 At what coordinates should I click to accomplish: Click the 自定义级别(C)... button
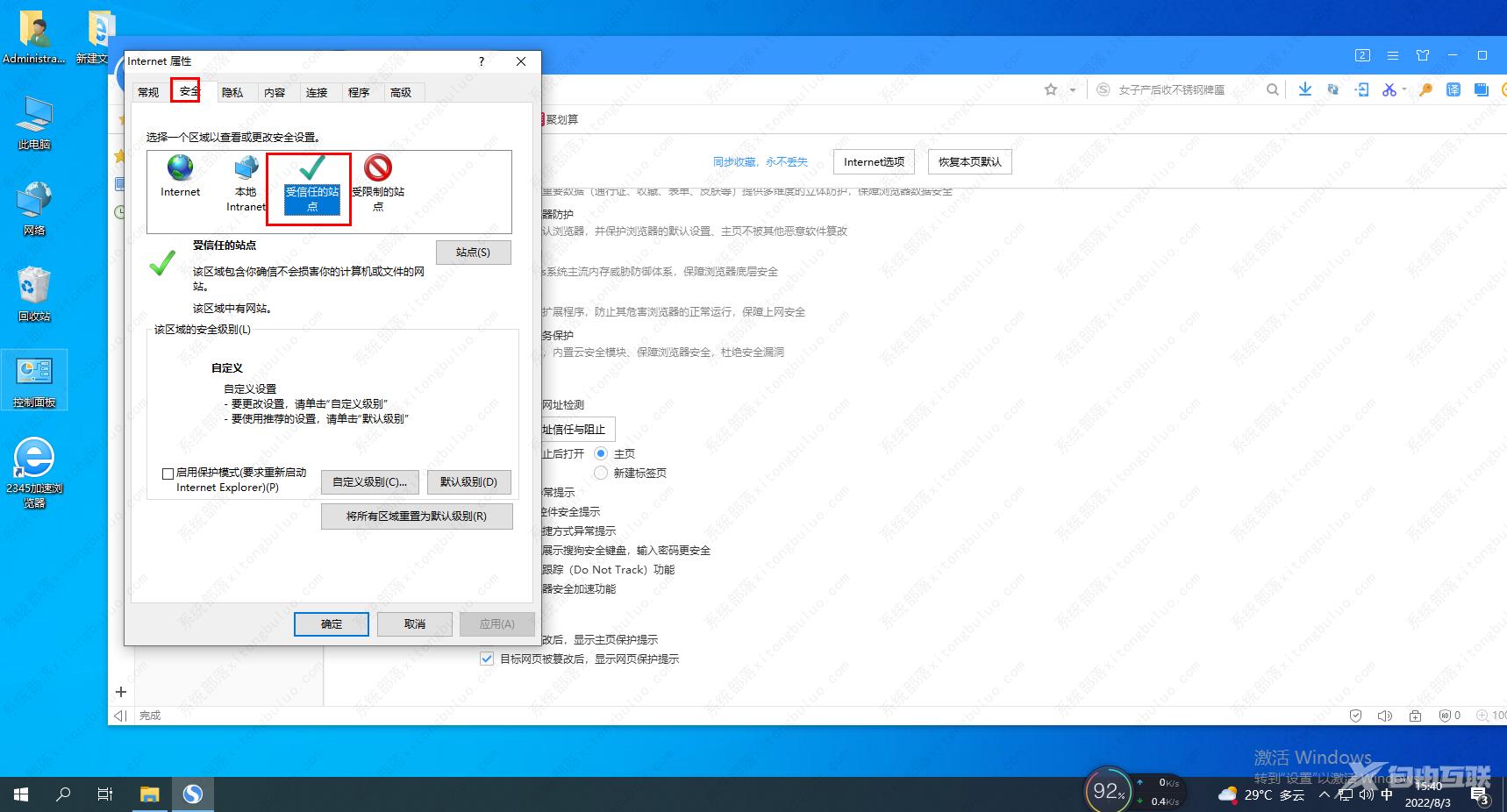pos(370,482)
